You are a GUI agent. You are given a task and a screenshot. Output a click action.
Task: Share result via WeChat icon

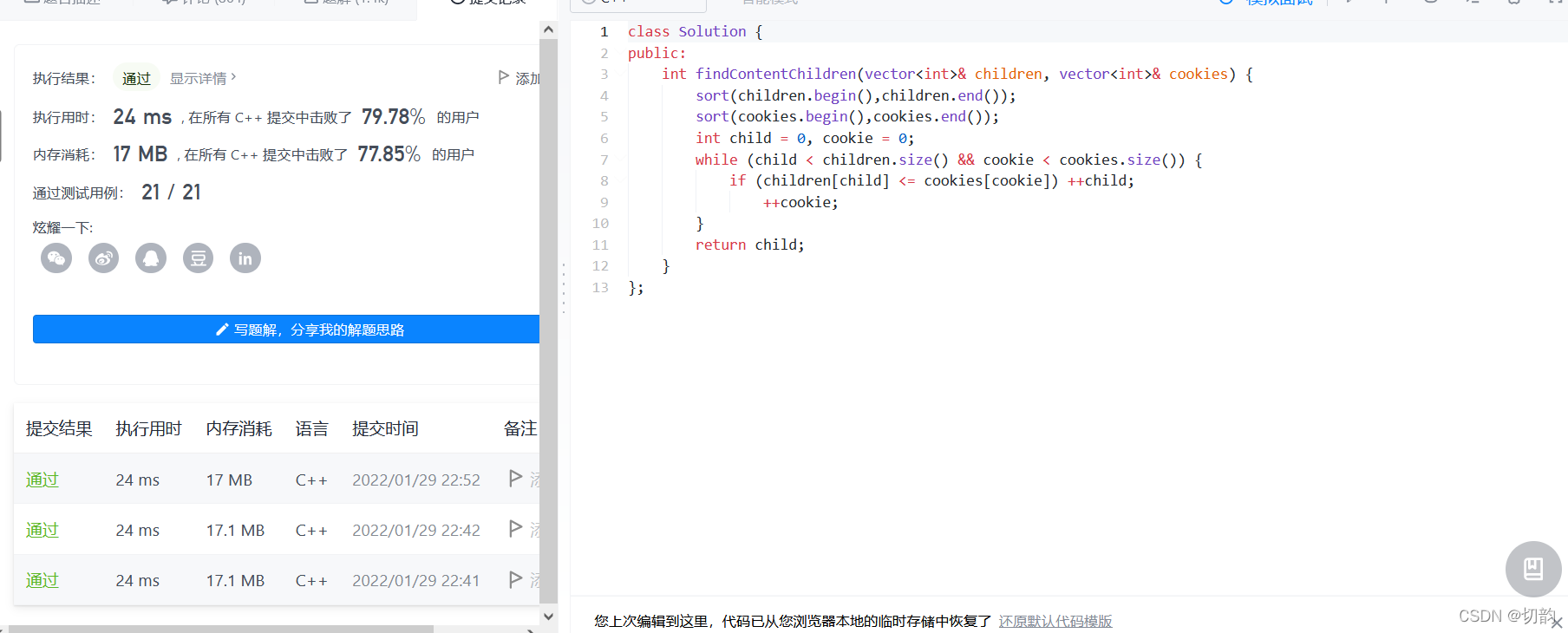pos(56,258)
